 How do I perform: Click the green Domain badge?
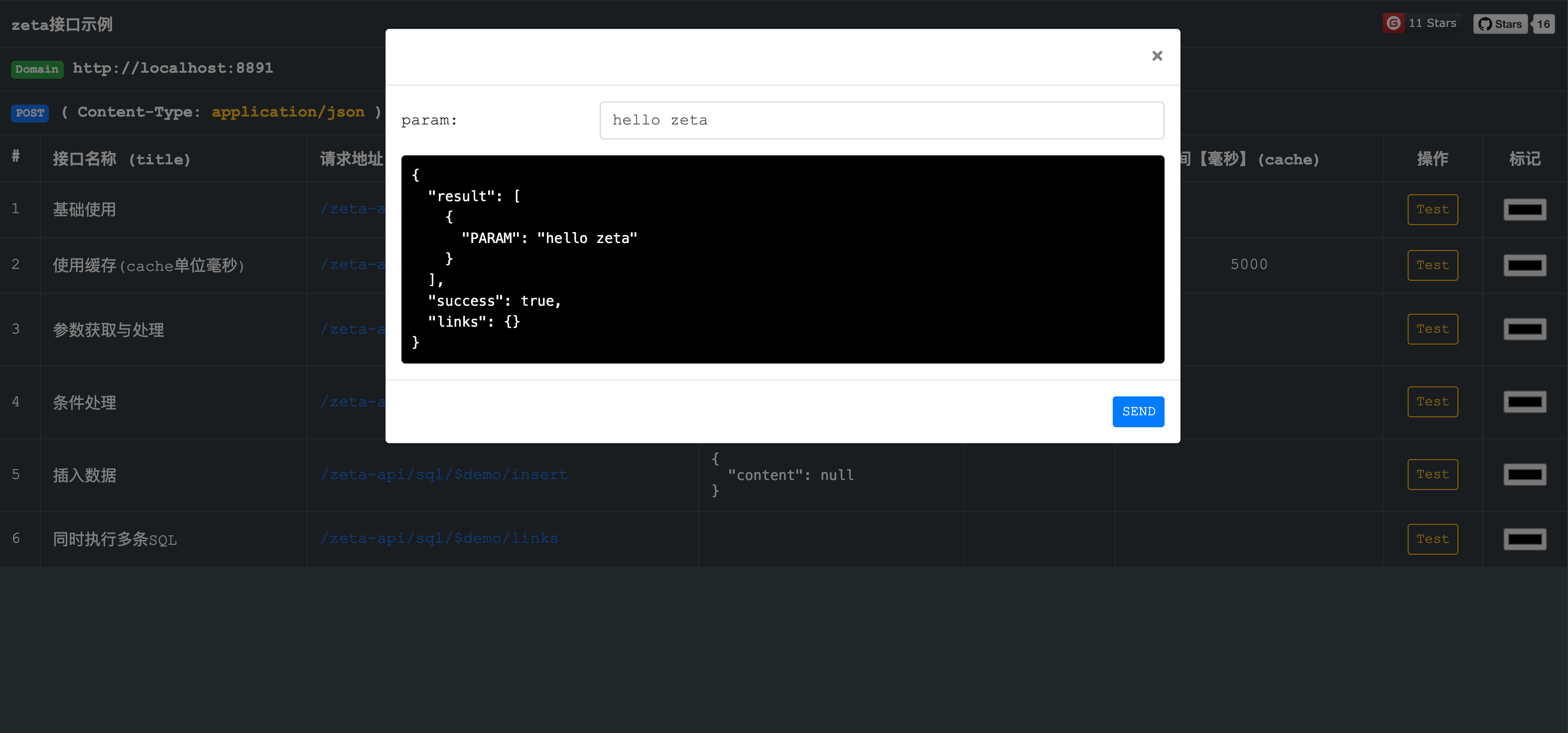click(37, 69)
